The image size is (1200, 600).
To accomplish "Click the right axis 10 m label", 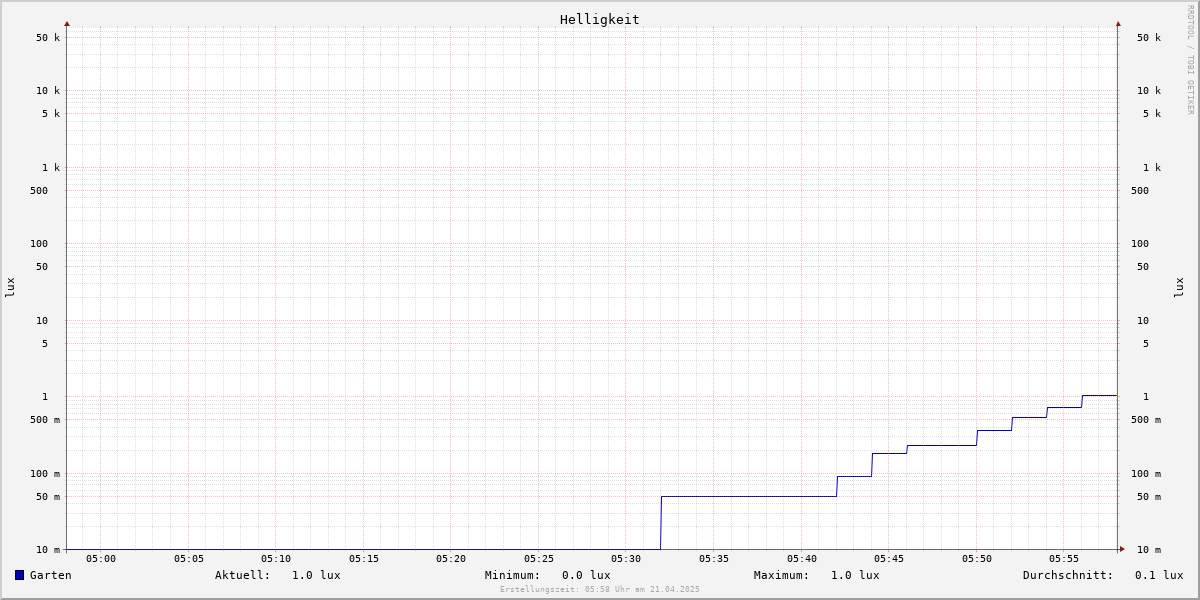I will click(1149, 550).
